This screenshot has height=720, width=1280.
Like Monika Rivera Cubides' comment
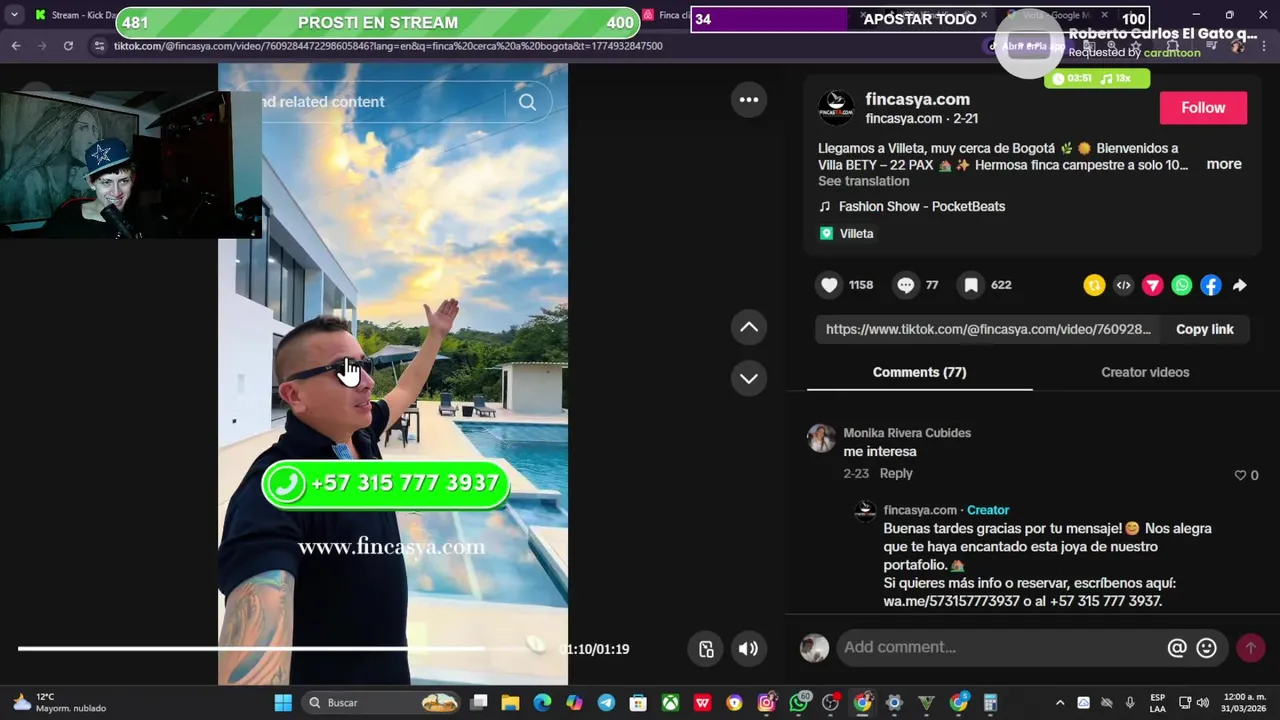coord(1241,476)
